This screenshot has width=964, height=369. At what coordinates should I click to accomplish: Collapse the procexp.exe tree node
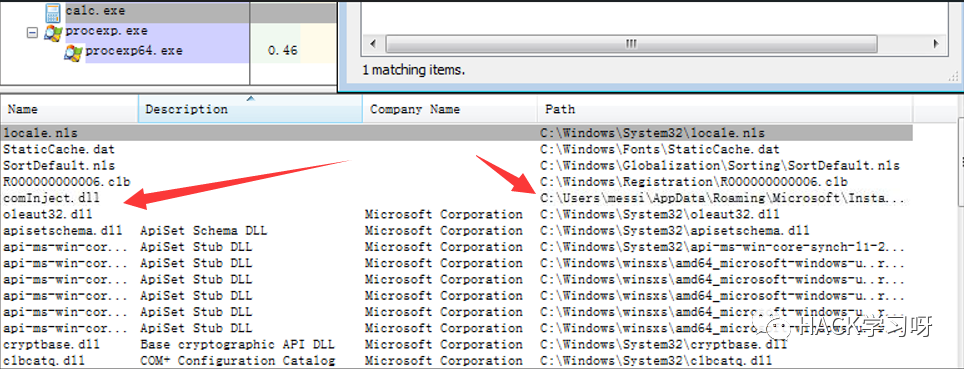click(33, 32)
